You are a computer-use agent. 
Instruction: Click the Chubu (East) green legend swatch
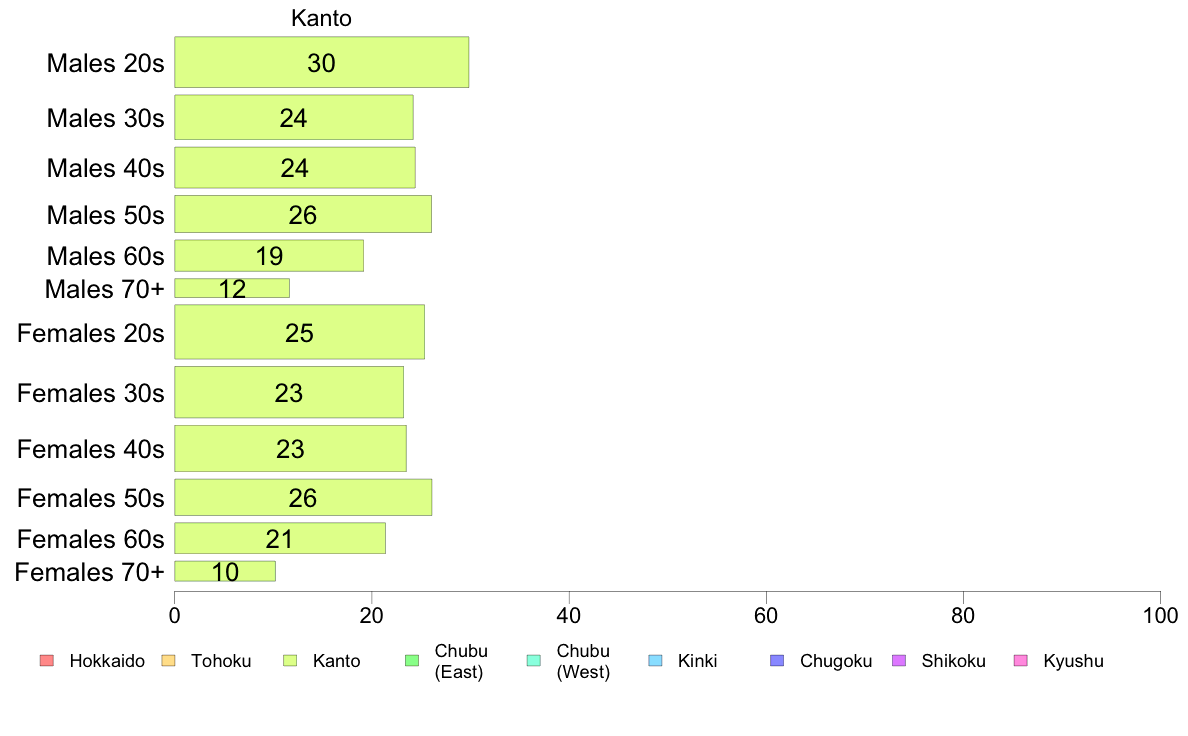411,661
